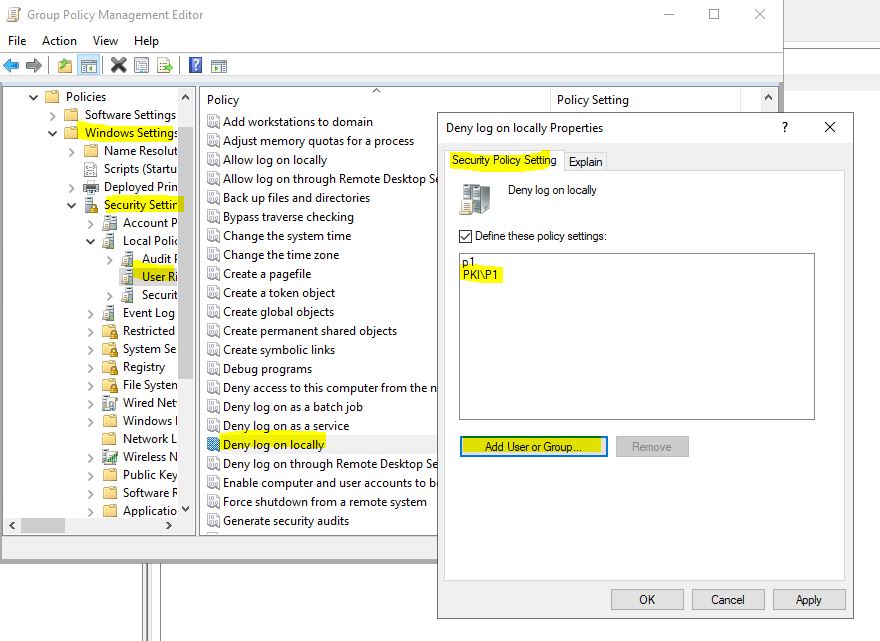Switch to the Explain tab
The width and height of the screenshot is (880, 641).
coord(585,162)
